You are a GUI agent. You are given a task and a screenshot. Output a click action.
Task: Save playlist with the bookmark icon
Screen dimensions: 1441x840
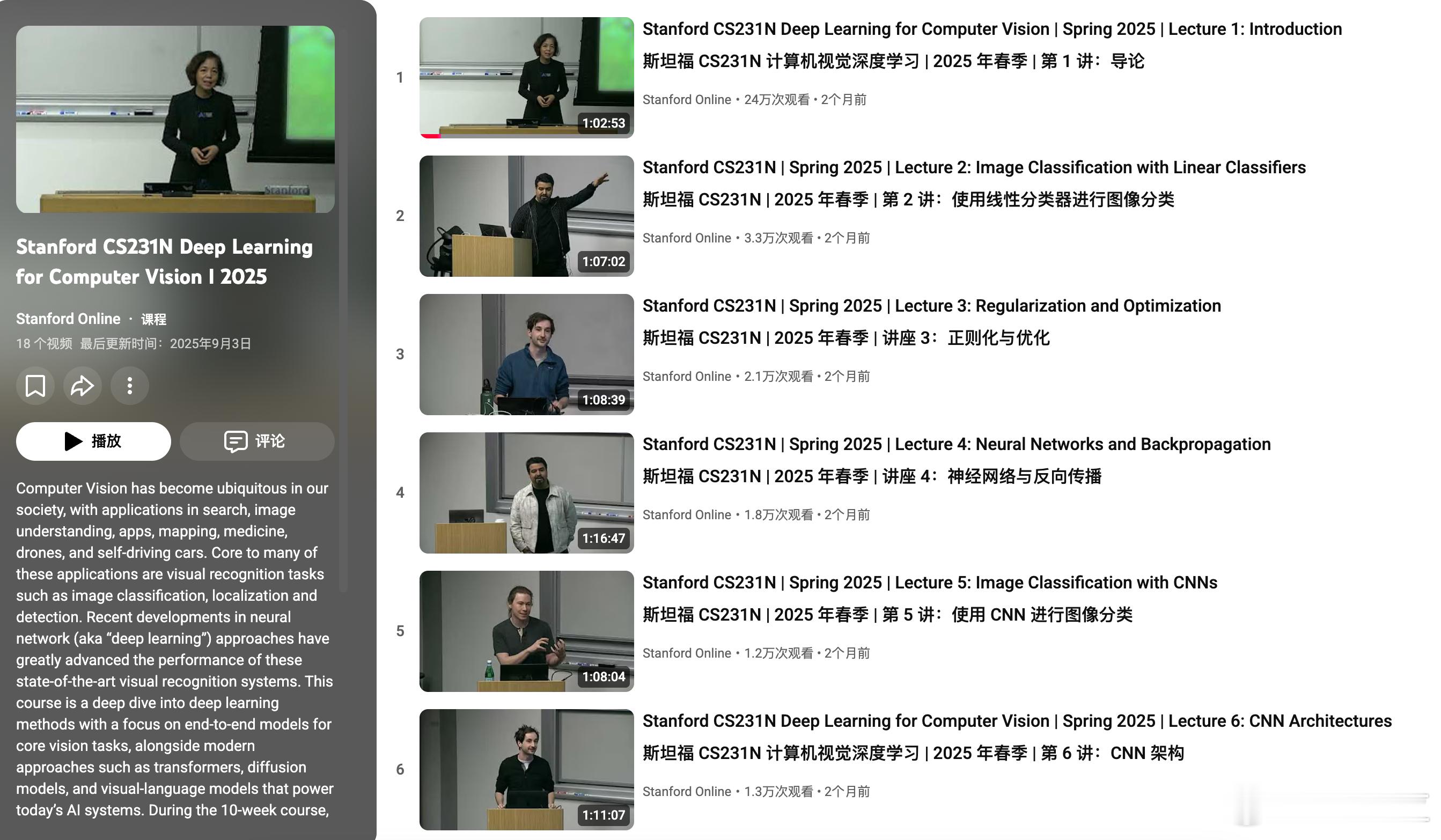click(x=35, y=386)
